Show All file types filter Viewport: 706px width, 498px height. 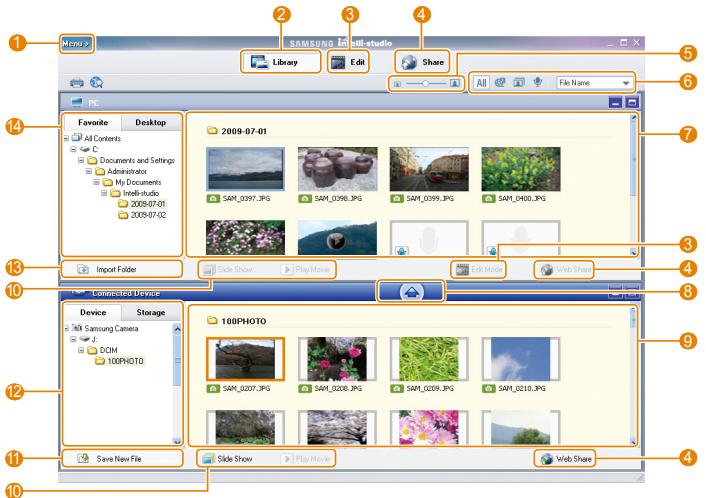click(481, 83)
